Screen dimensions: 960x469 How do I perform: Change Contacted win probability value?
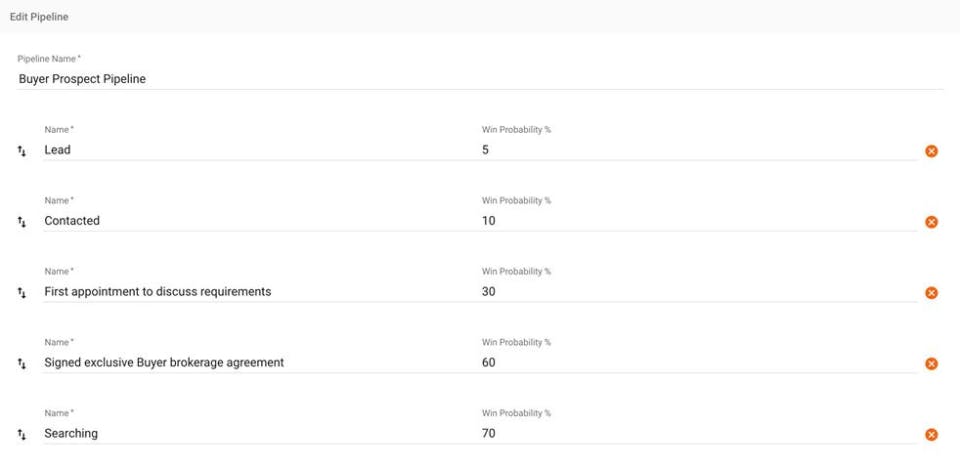697,221
